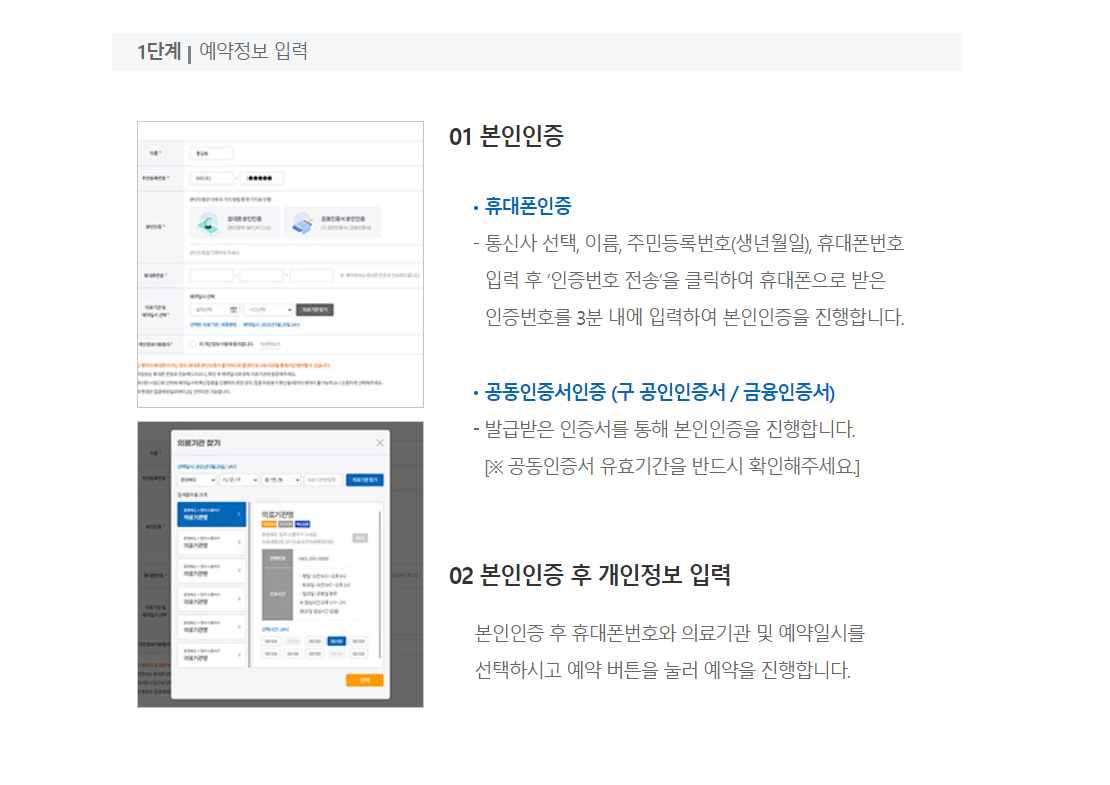Open the third 읍/면/동 dropdown in the popup screenshot
Image resolution: width=1110 pixels, height=785 pixels.
point(282,480)
